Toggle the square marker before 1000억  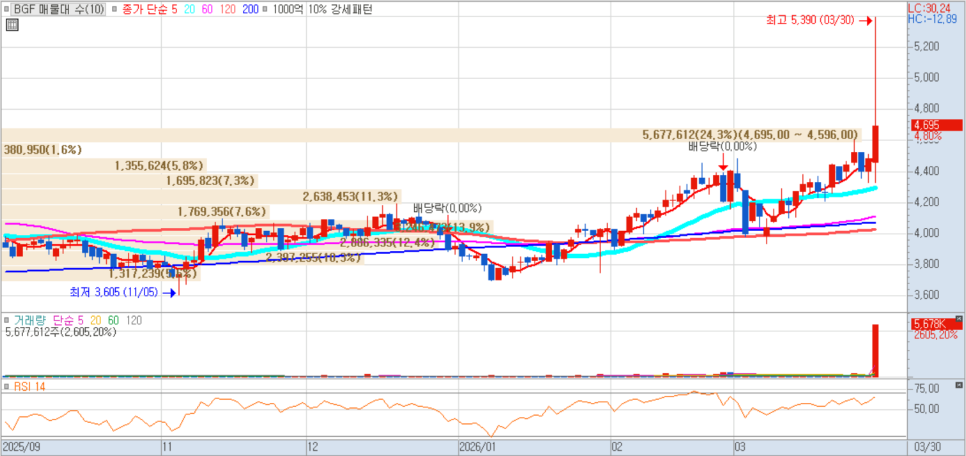tap(264, 9)
